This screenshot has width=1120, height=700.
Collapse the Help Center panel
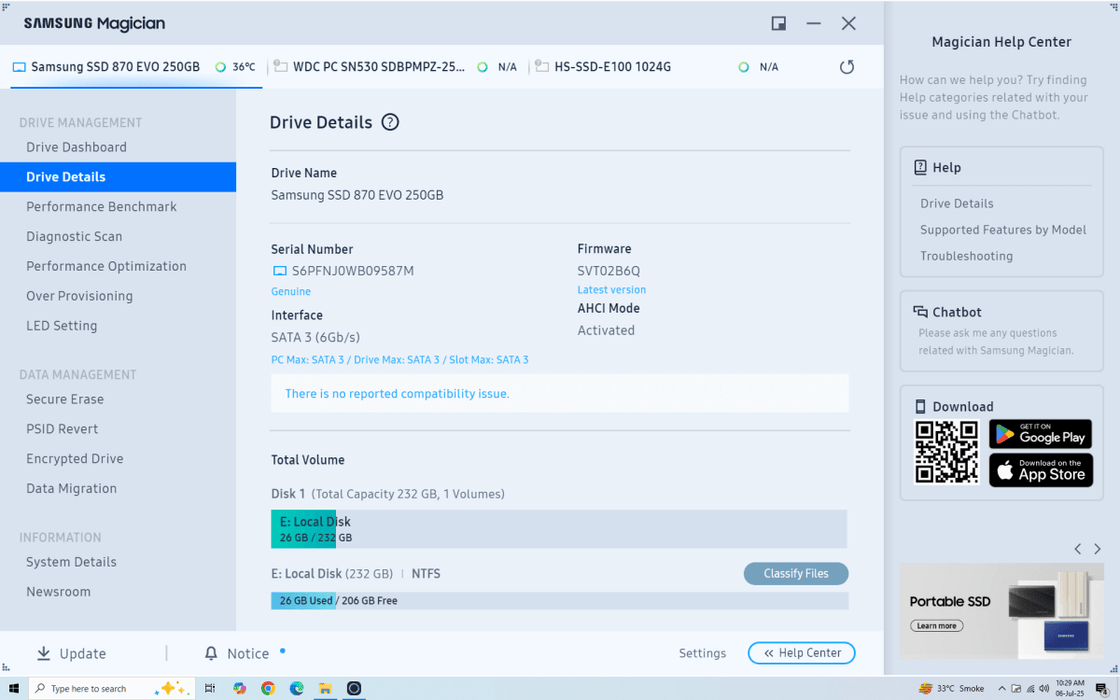(801, 653)
